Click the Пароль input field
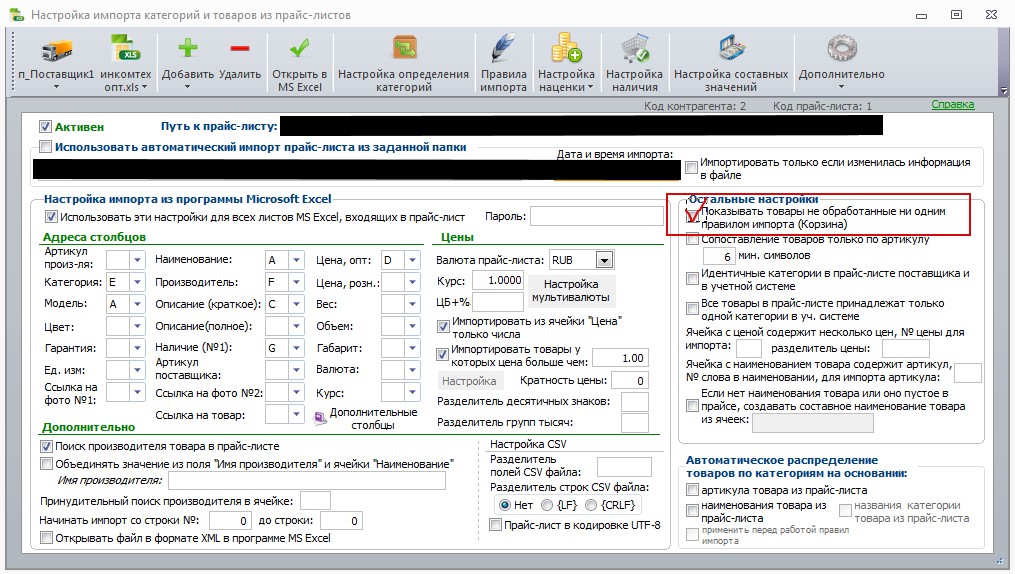The image size is (1015, 574). point(596,216)
